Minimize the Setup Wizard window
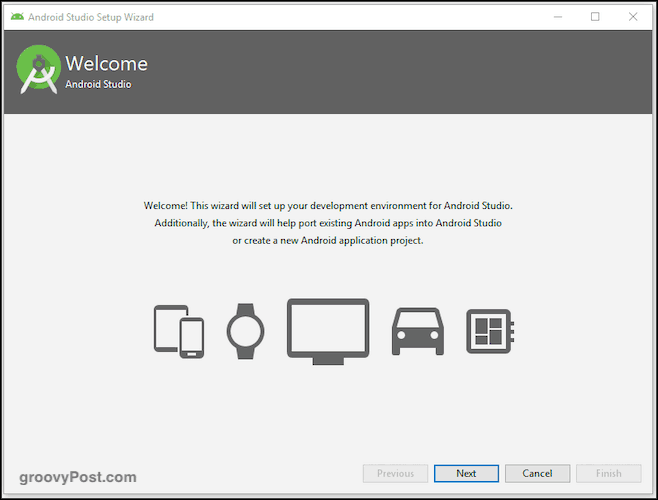Viewport: 658px width, 500px height. pos(558,17)
